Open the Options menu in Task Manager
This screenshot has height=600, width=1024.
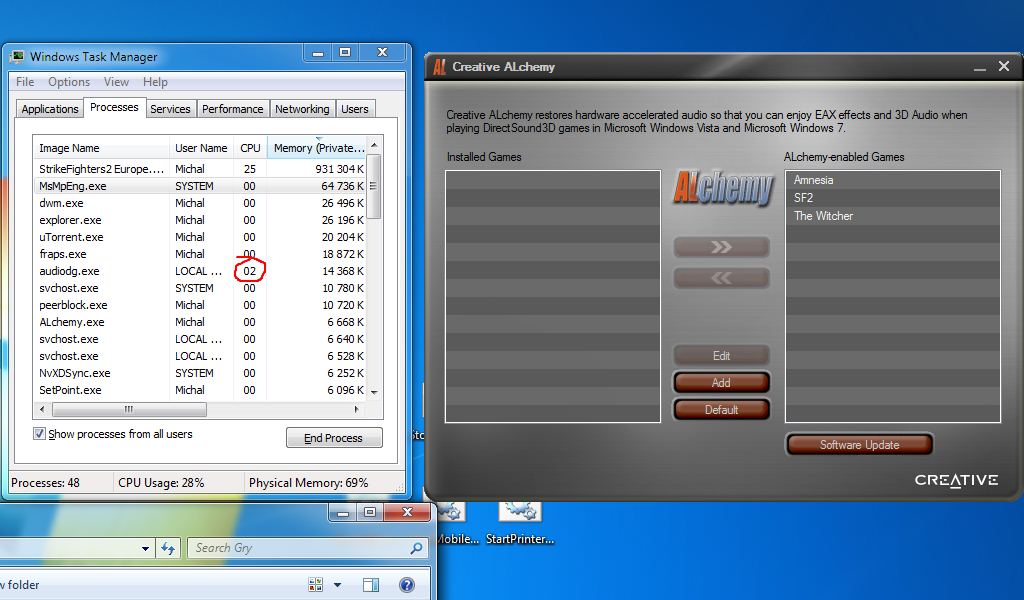pyautogui.click(x=69, y=82)
